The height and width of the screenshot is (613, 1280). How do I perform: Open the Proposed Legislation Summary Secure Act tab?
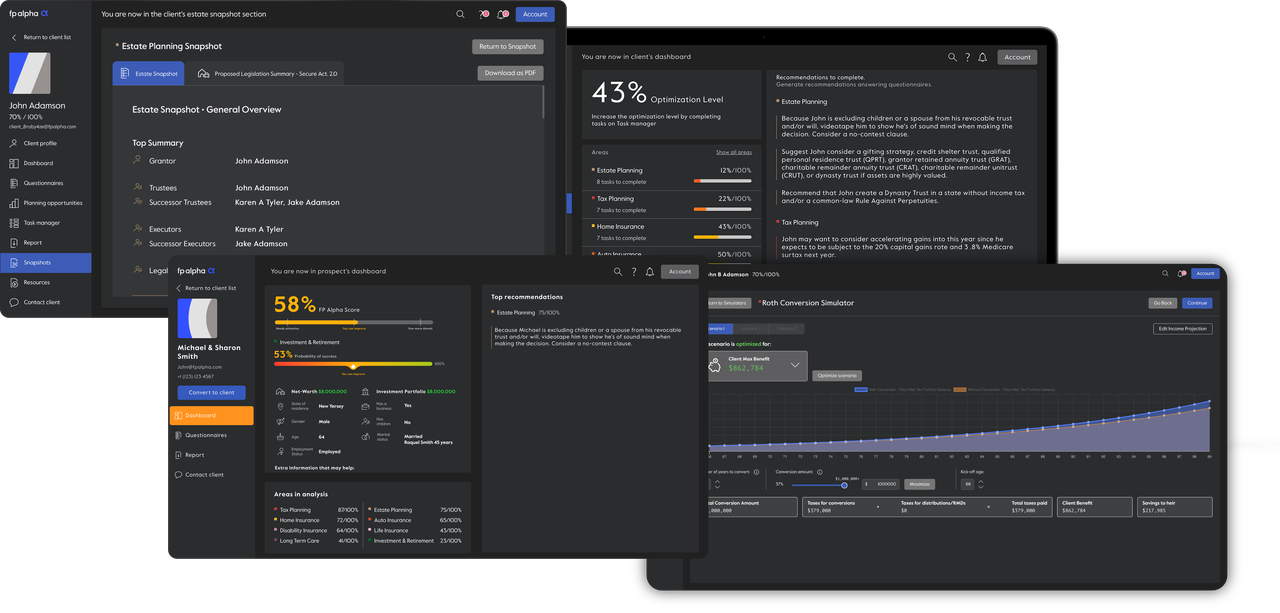click(268, 73)
